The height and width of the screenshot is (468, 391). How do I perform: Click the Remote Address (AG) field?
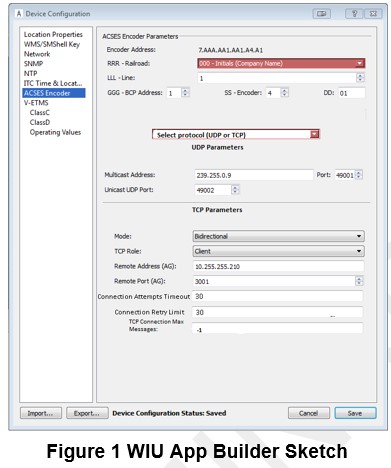(x=278, y=266)
